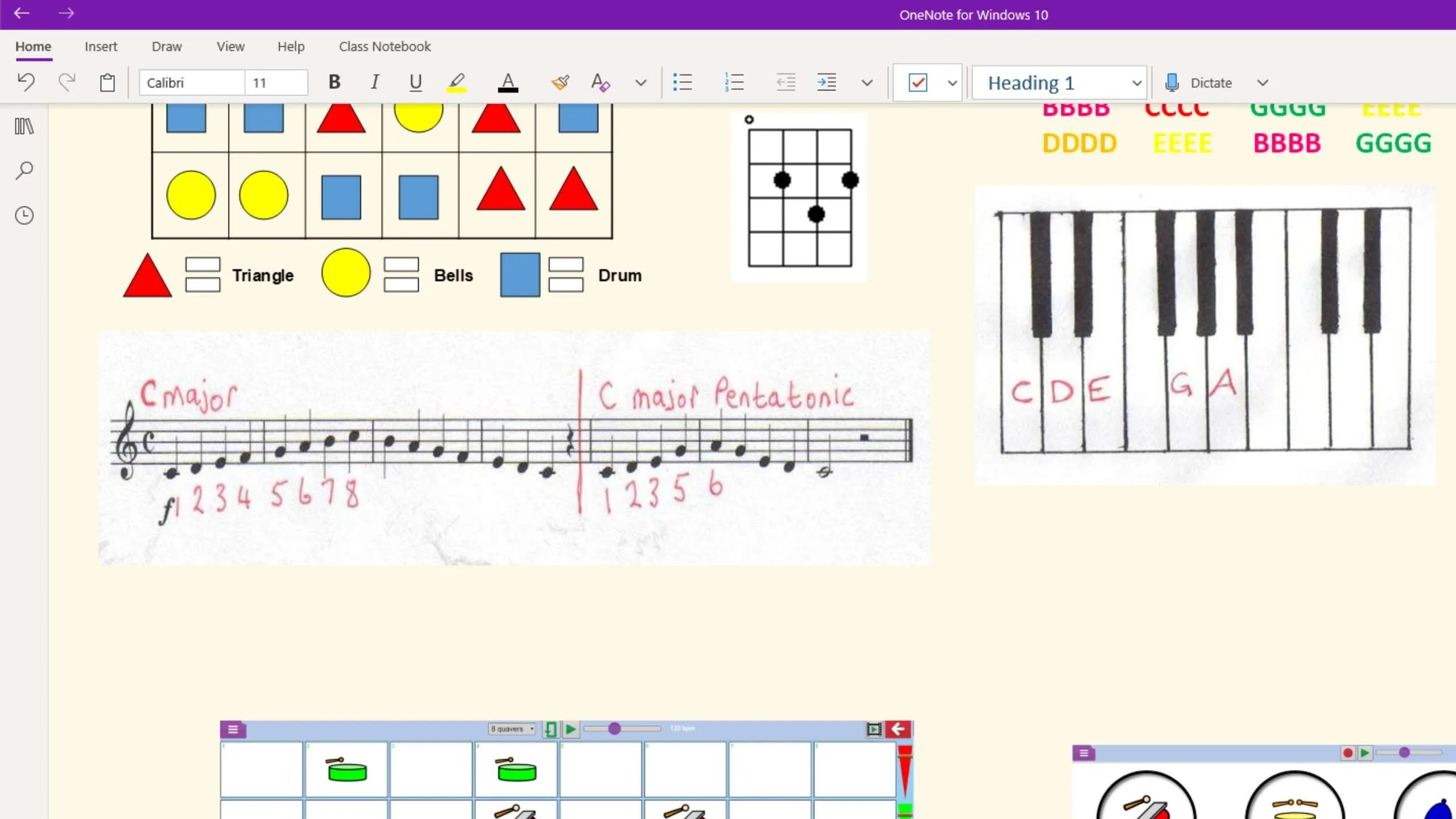Adjust the tempo slider in sequencer image

click(622, 729)
